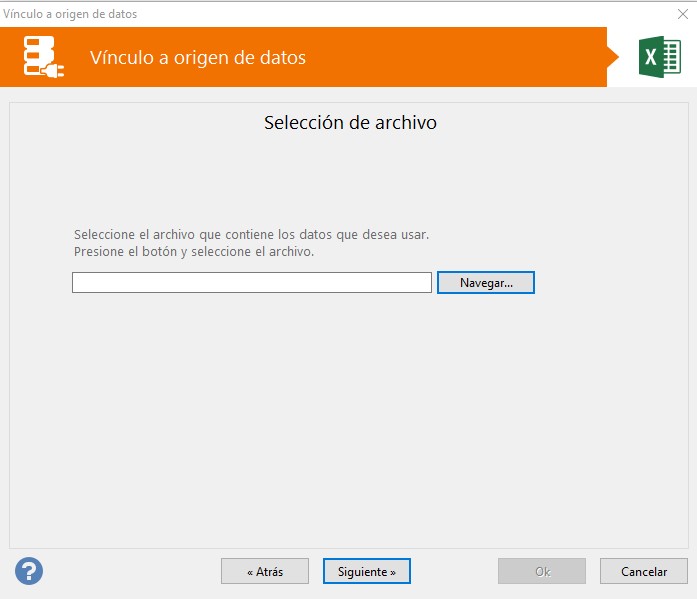
Task: Click the empty file path text field
Action: [x=251, y=283]
